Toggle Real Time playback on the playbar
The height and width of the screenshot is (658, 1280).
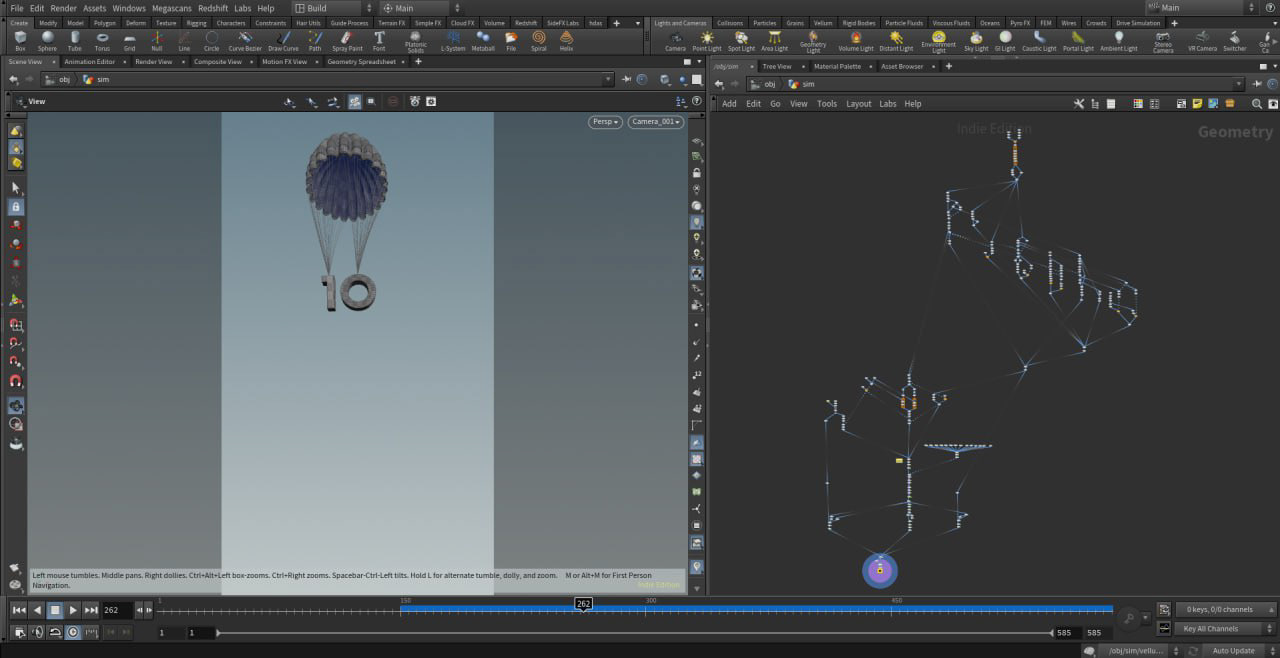pyautogui.click(x=72, y=632)
